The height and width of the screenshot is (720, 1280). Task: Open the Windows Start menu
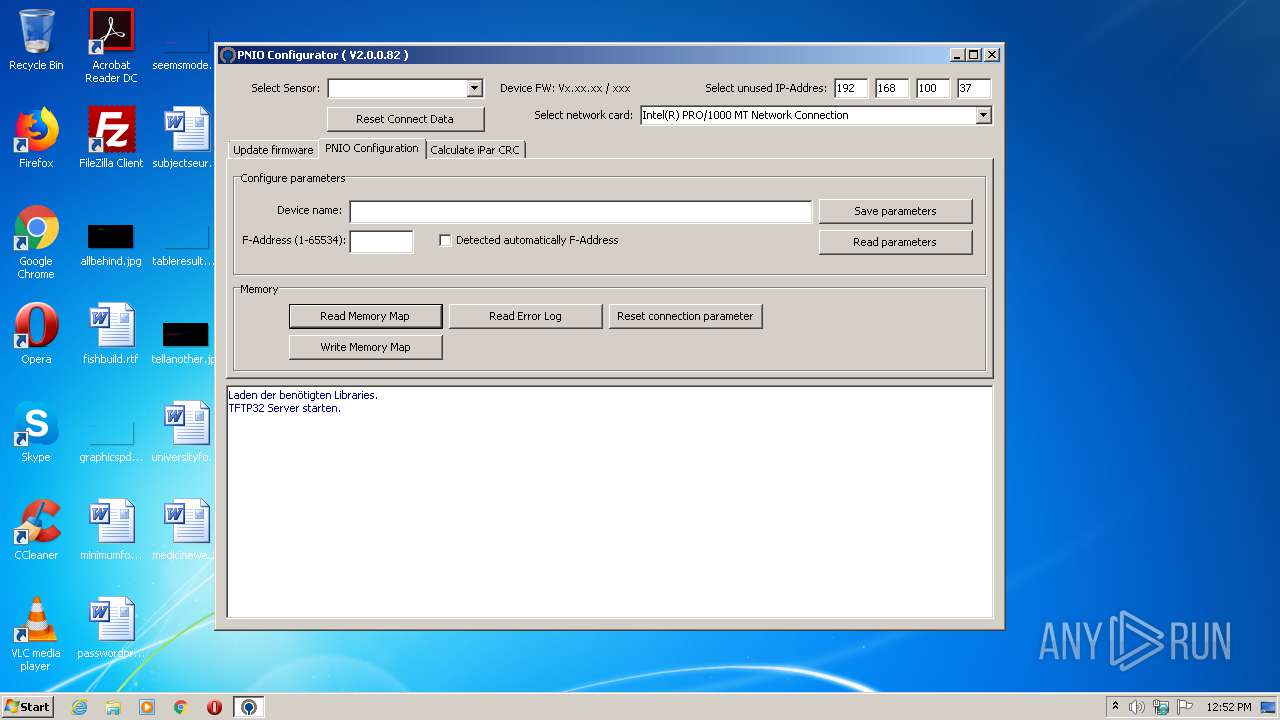[x=27, y=707]
